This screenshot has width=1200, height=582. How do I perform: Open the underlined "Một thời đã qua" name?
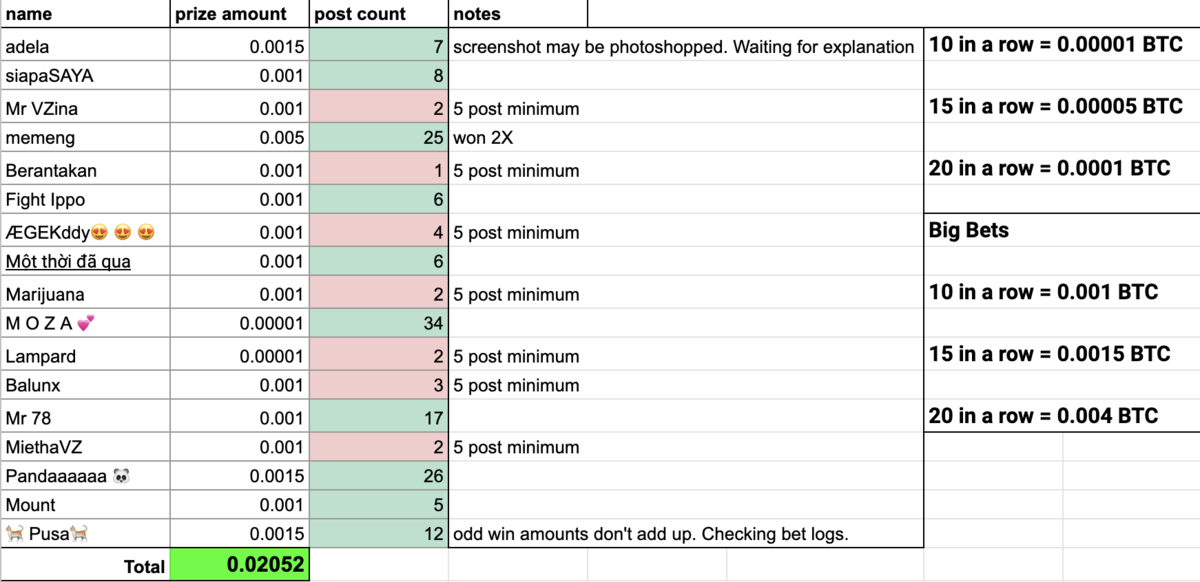coord(68,262)
